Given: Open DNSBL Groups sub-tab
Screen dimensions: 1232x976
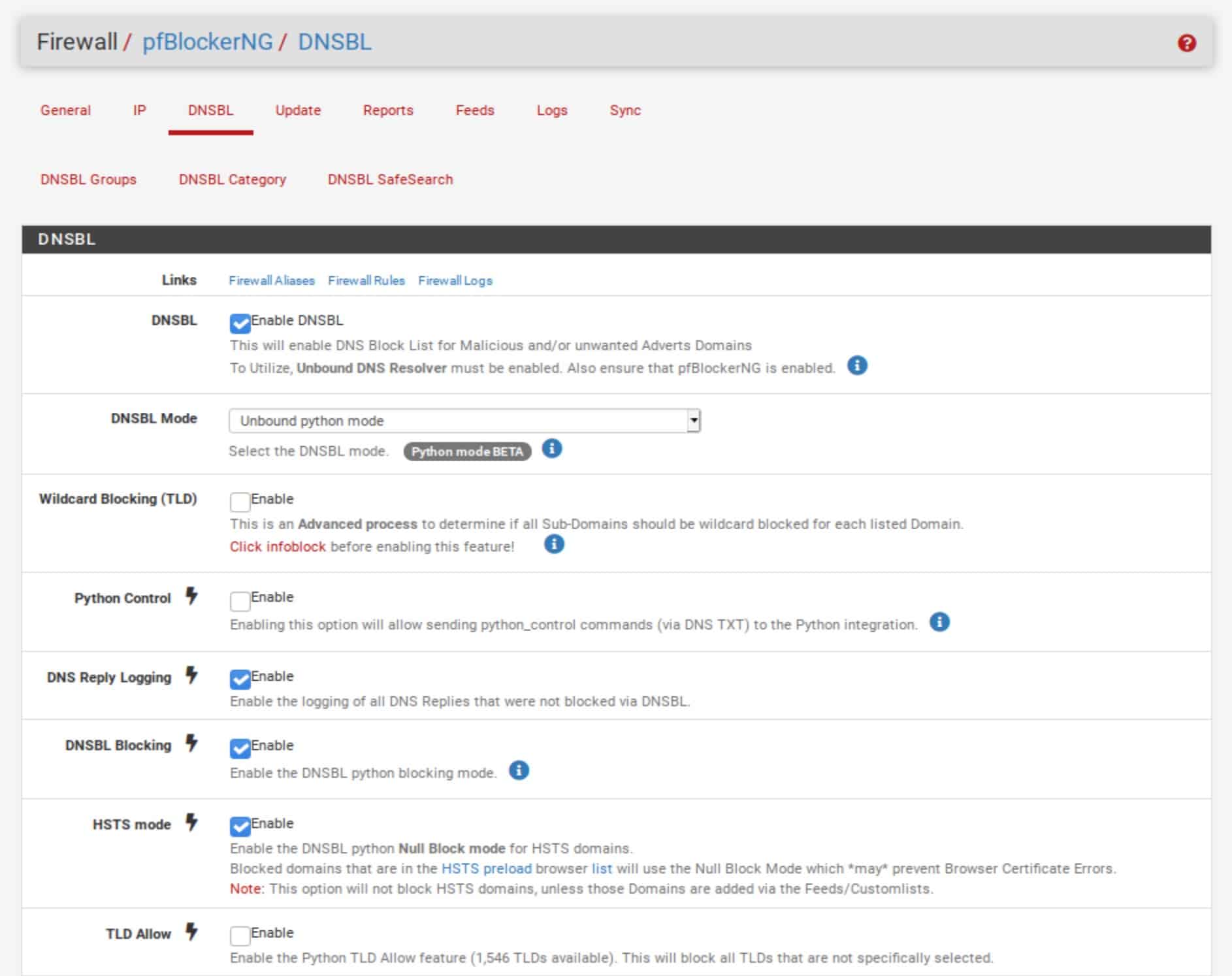Looking at the screenshot, I should 88,180.
